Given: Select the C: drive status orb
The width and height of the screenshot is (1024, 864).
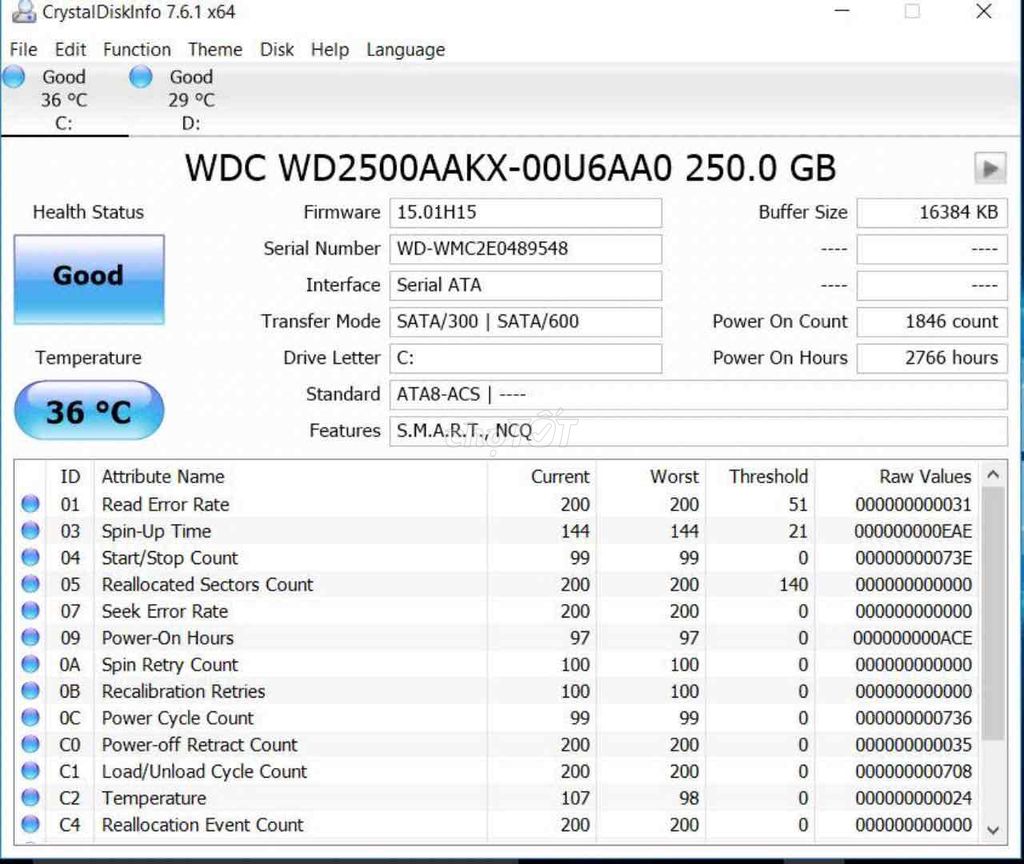Looking at the screenshot, I should click(x=14, y=77).
